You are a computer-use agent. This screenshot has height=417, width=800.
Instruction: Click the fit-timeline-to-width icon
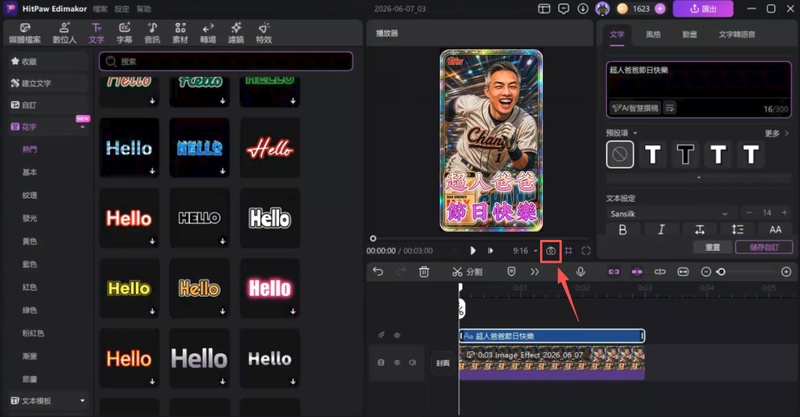pyautogui.click(x=683, y=272)
